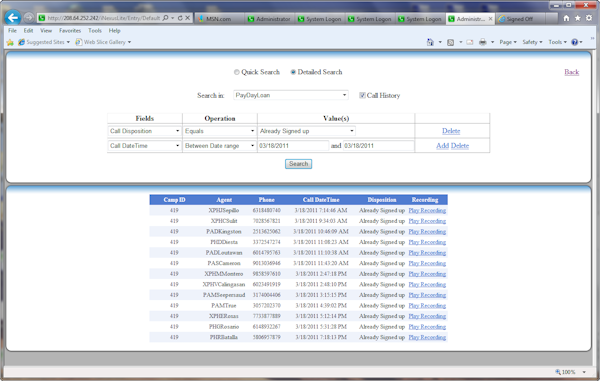Open the Search in PayDayLoan dropdown
The width and height of the screenshot is (600, 381).
point(291,95)
